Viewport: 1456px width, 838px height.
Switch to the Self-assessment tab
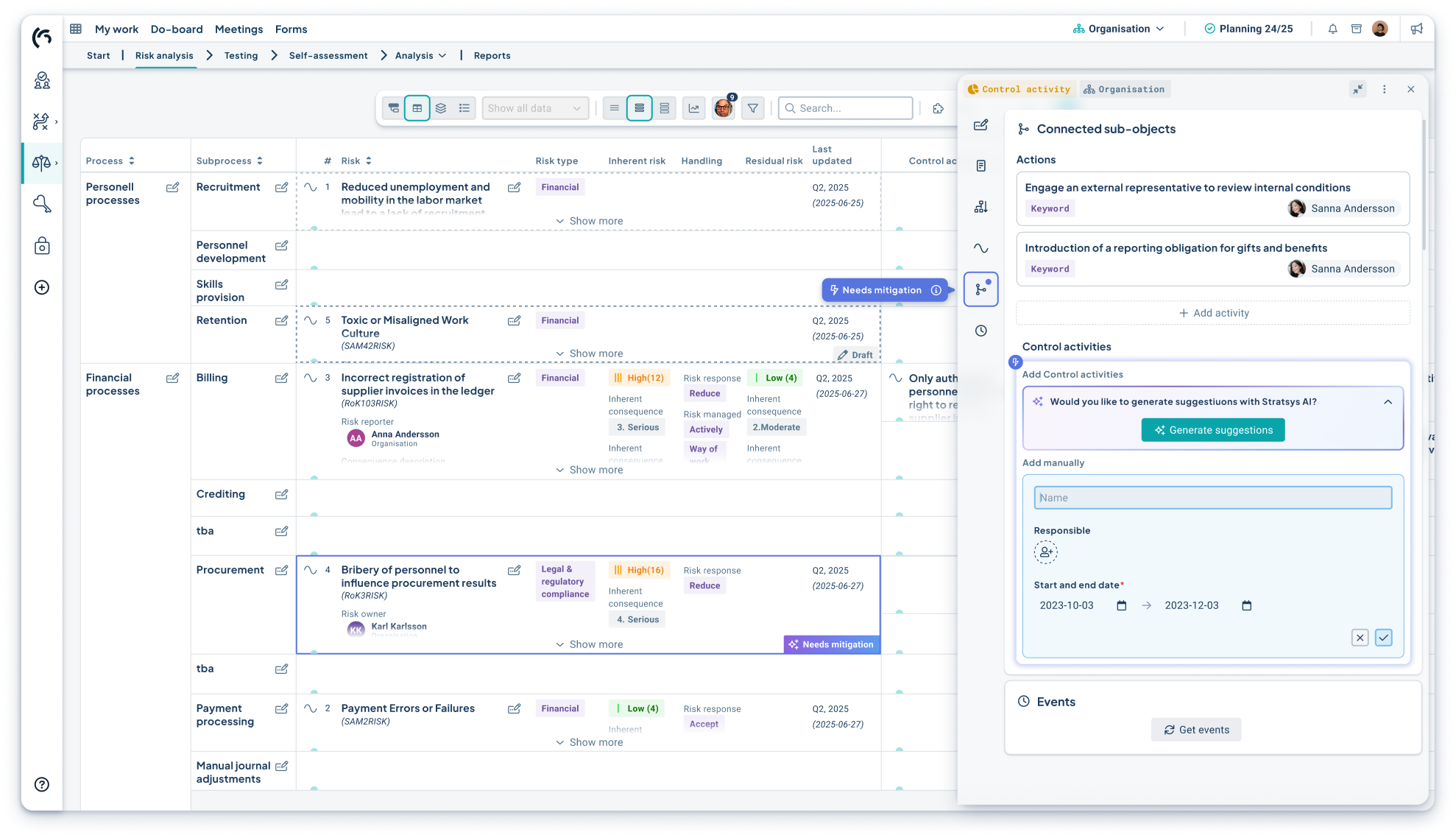coord(328,56)
